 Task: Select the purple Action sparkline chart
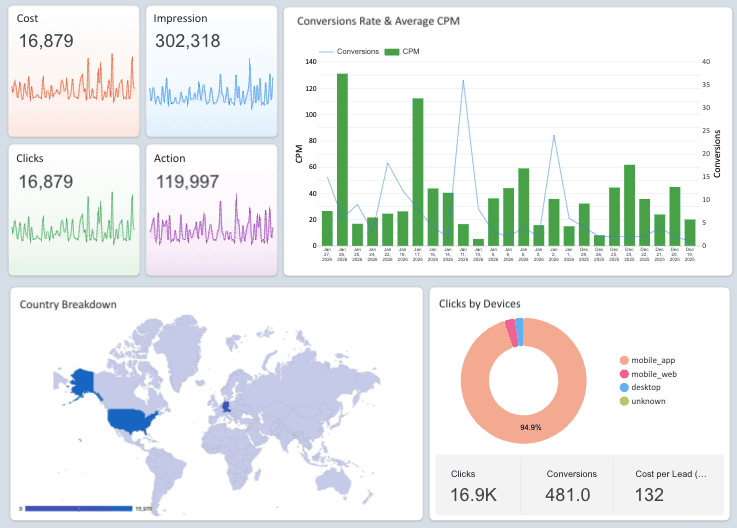pyautogui.click(x=211, y=221)
